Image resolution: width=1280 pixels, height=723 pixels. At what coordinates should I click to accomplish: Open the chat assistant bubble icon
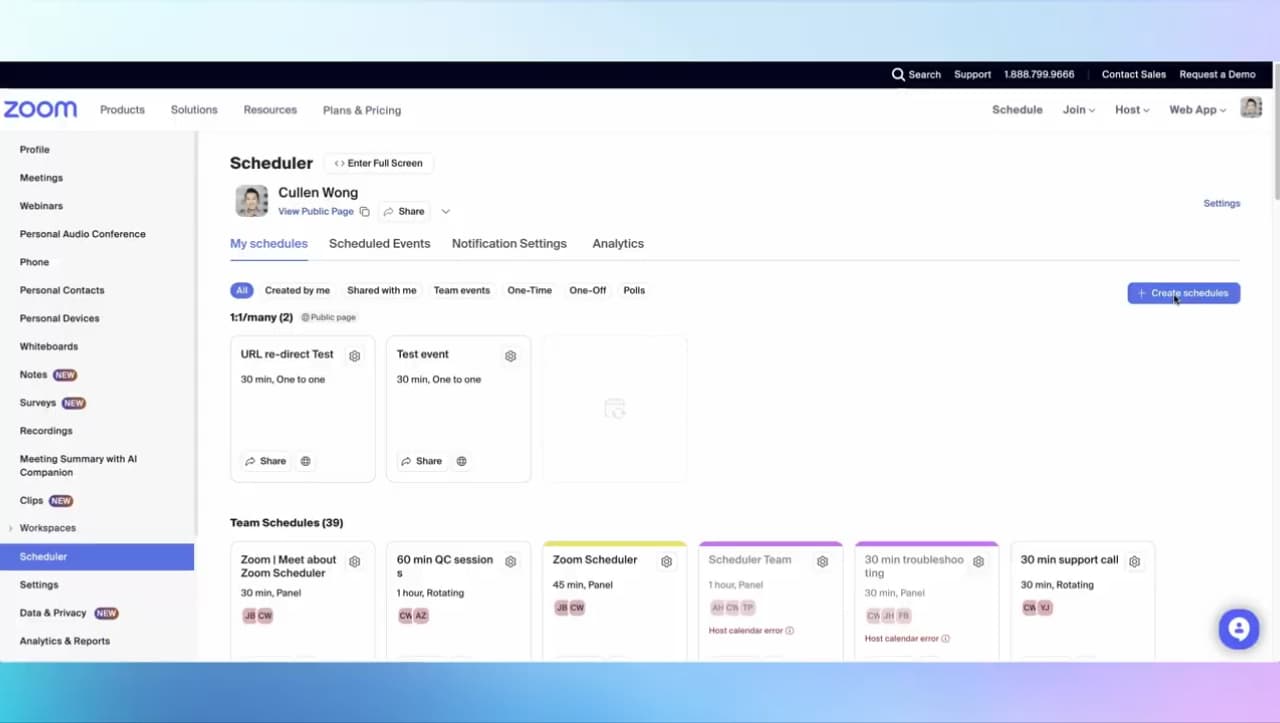point(1238,629)
